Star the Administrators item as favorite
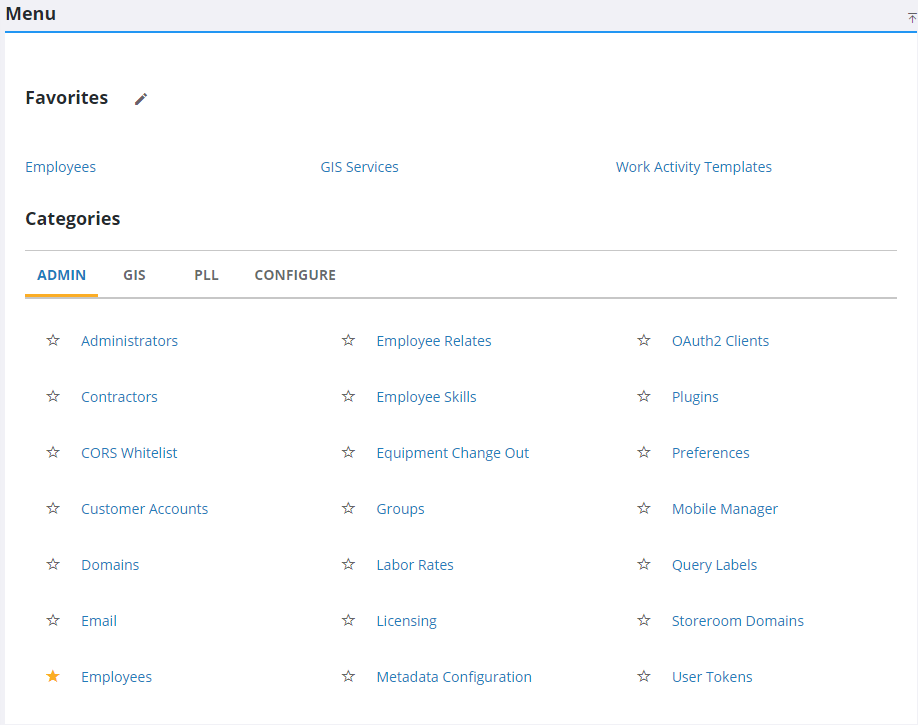Screen dimensions: 918x725 (53, 341)
